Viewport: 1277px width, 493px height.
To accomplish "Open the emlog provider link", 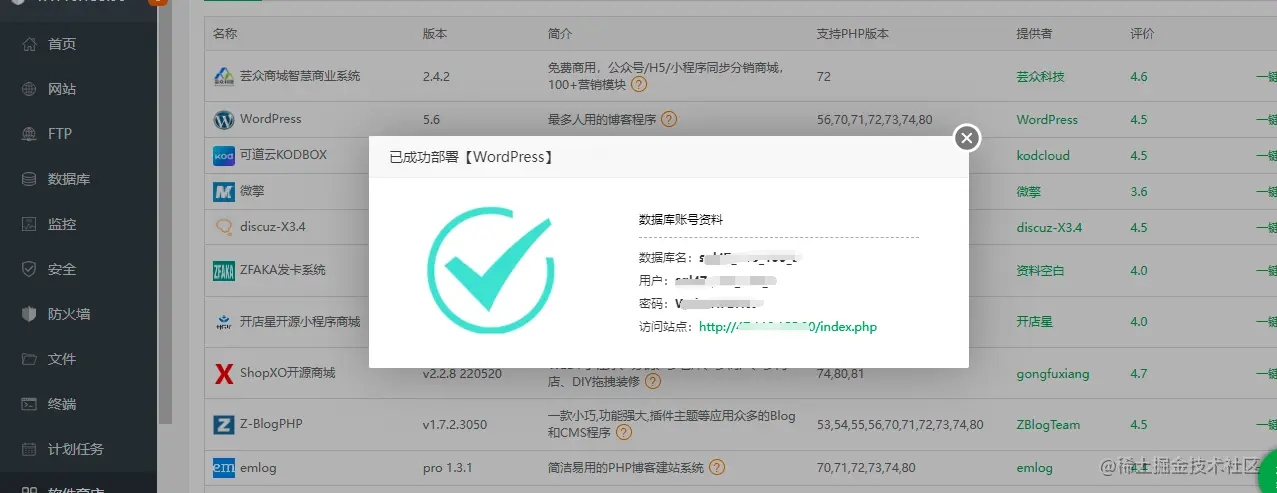I will [1034, 467].
